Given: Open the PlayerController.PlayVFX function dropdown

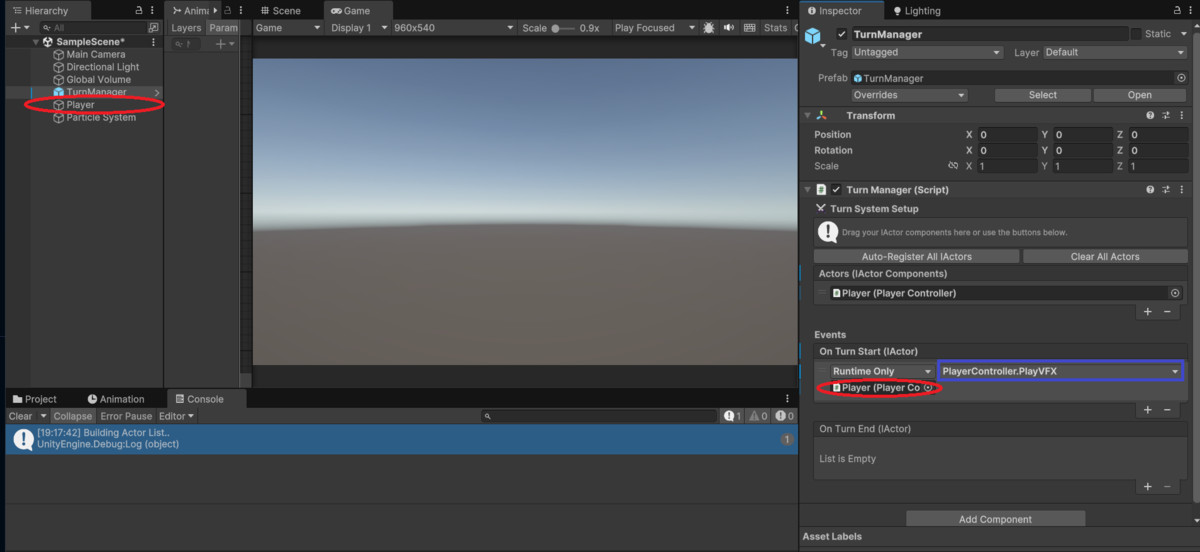Looking at the screenshot, I should click(x=1060, y=371).
